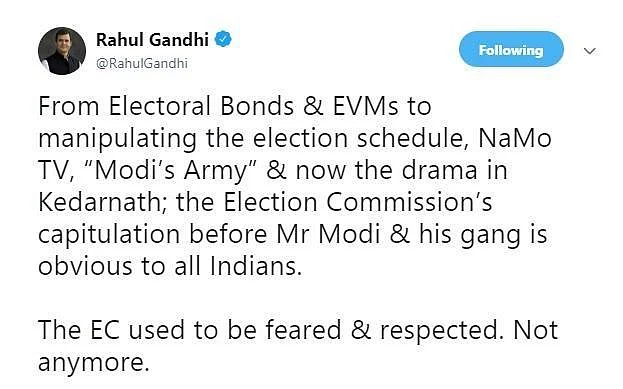Click the words "Mr Modi" in tweet
The width and height of the screenshot is (623, 389).
tap(329, 234)
